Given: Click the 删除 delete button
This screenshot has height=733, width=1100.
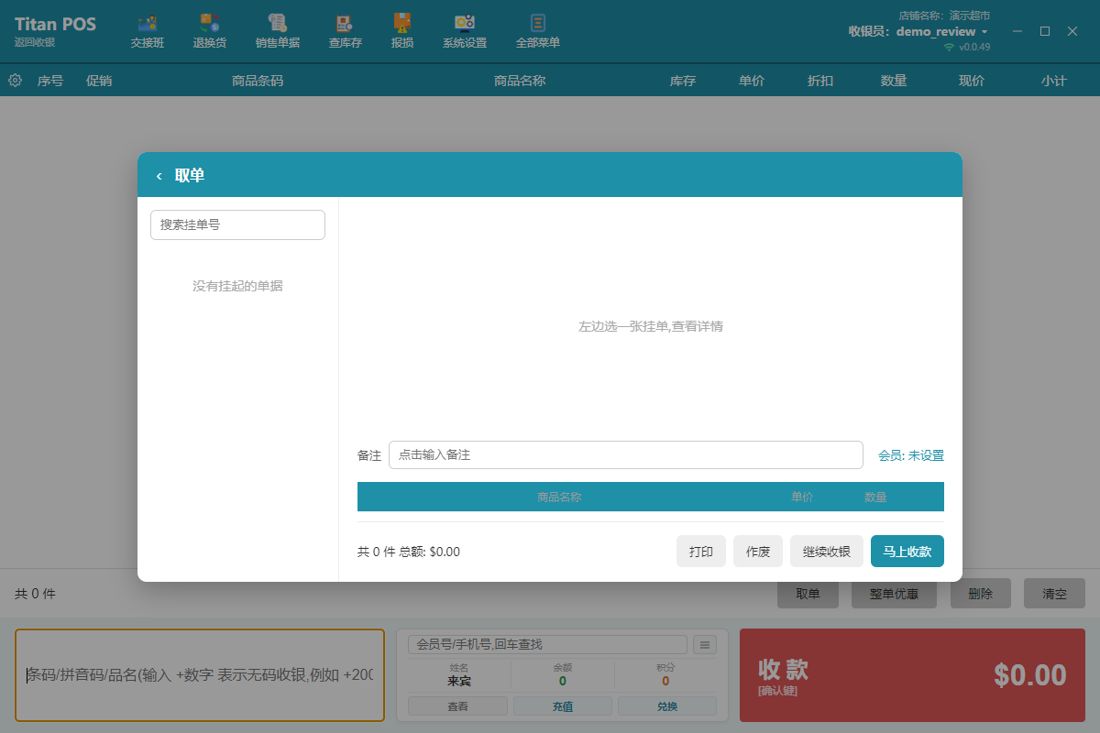Looking at the screenshot, I should coord(980,593).
